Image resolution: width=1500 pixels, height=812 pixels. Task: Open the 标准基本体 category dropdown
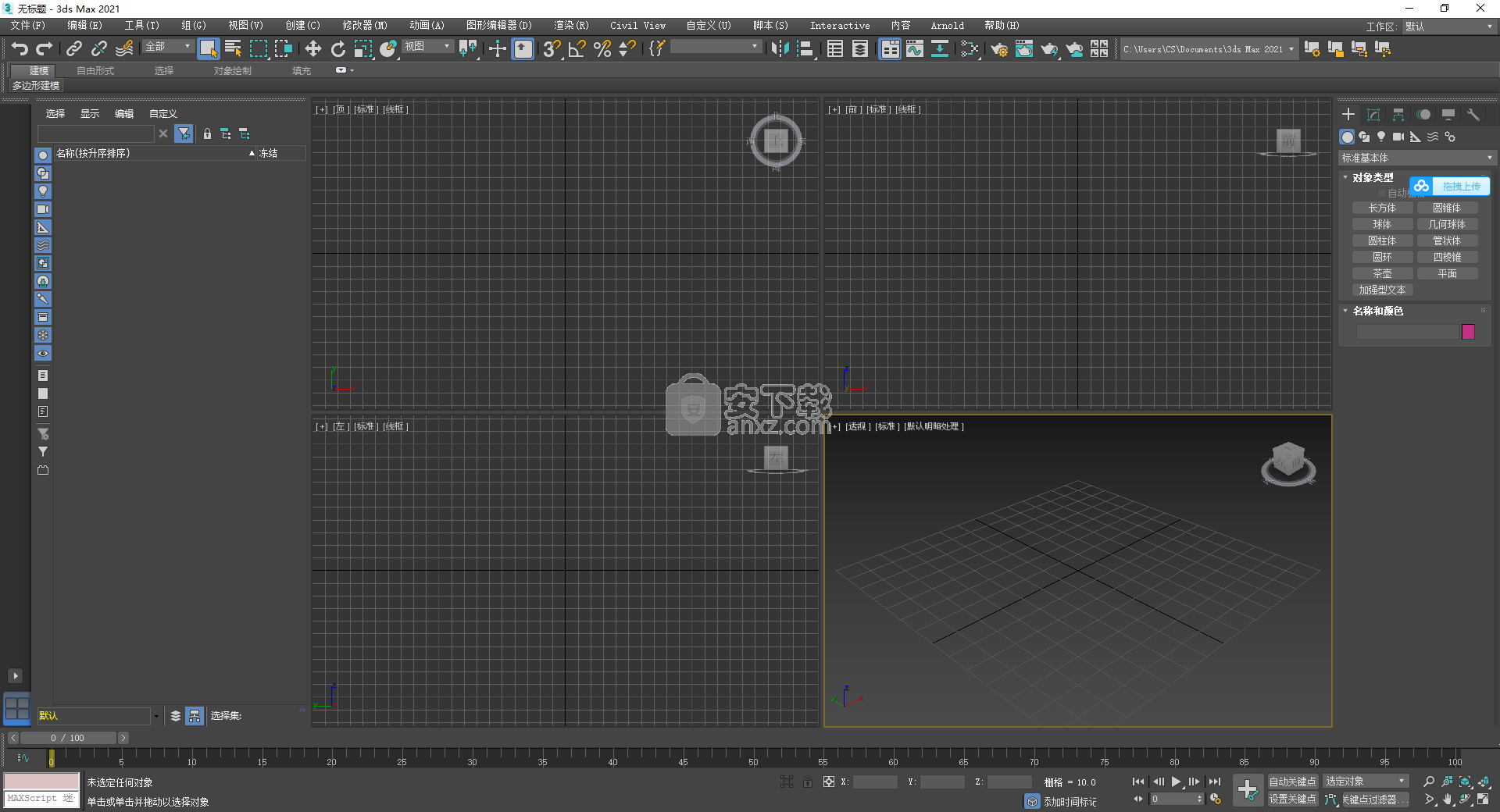tap(1417, 158)
